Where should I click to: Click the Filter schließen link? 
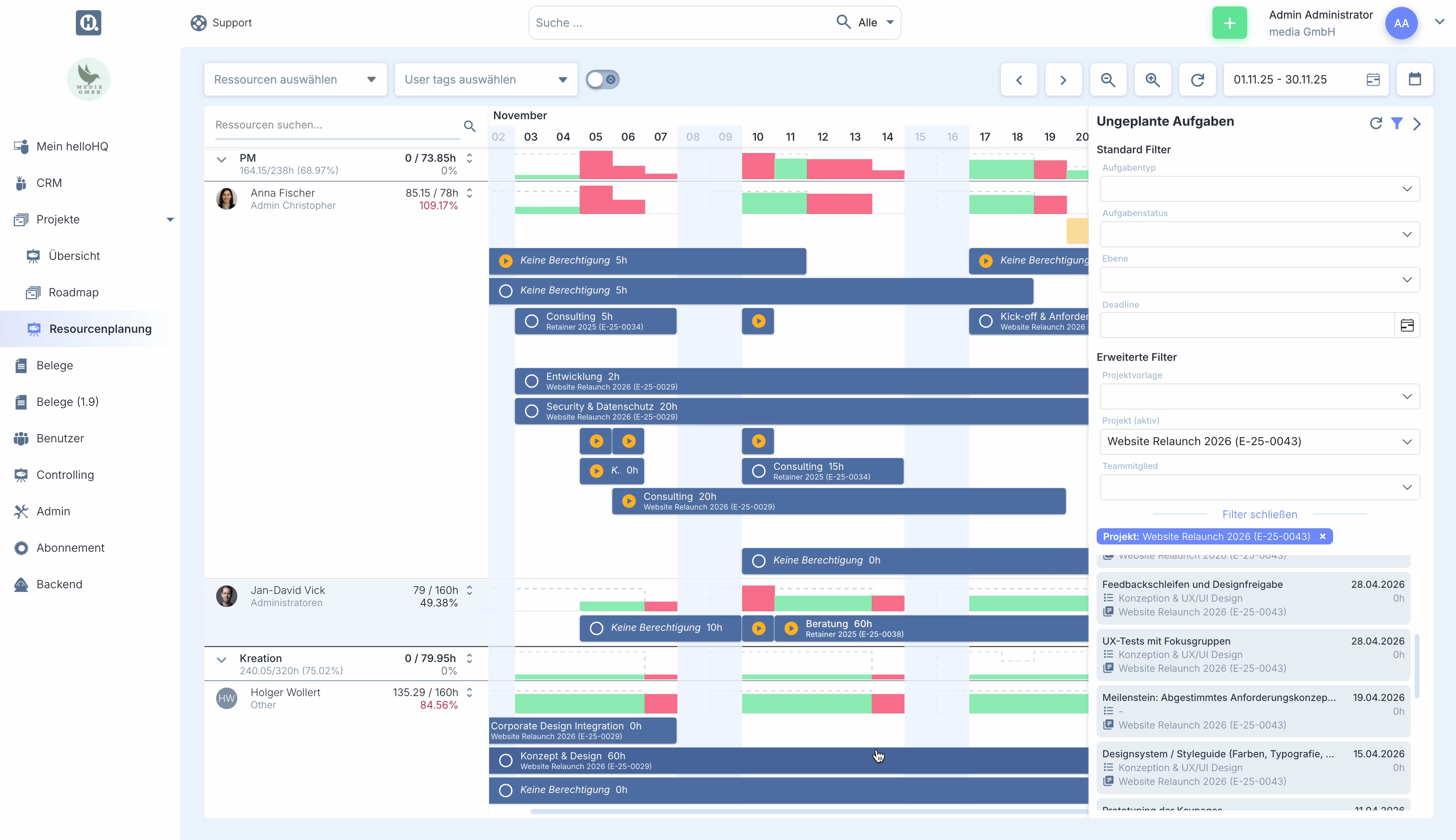1259,514
